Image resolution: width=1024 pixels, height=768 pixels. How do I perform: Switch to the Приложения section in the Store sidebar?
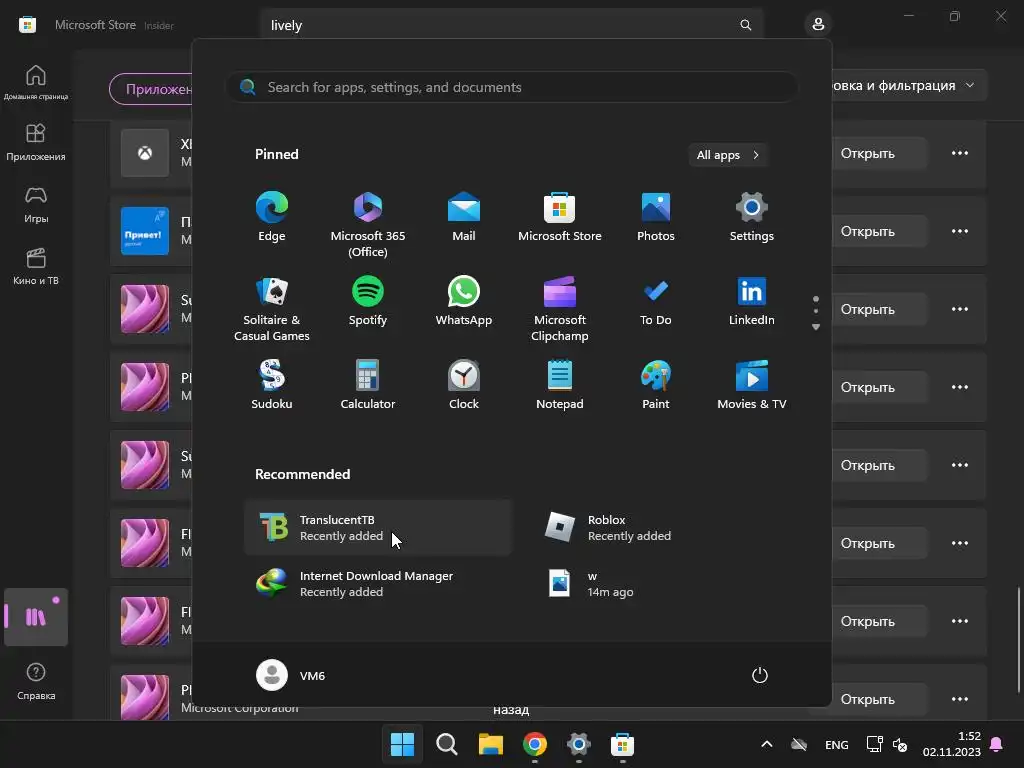pyautogui.click(x=36, y=142)
